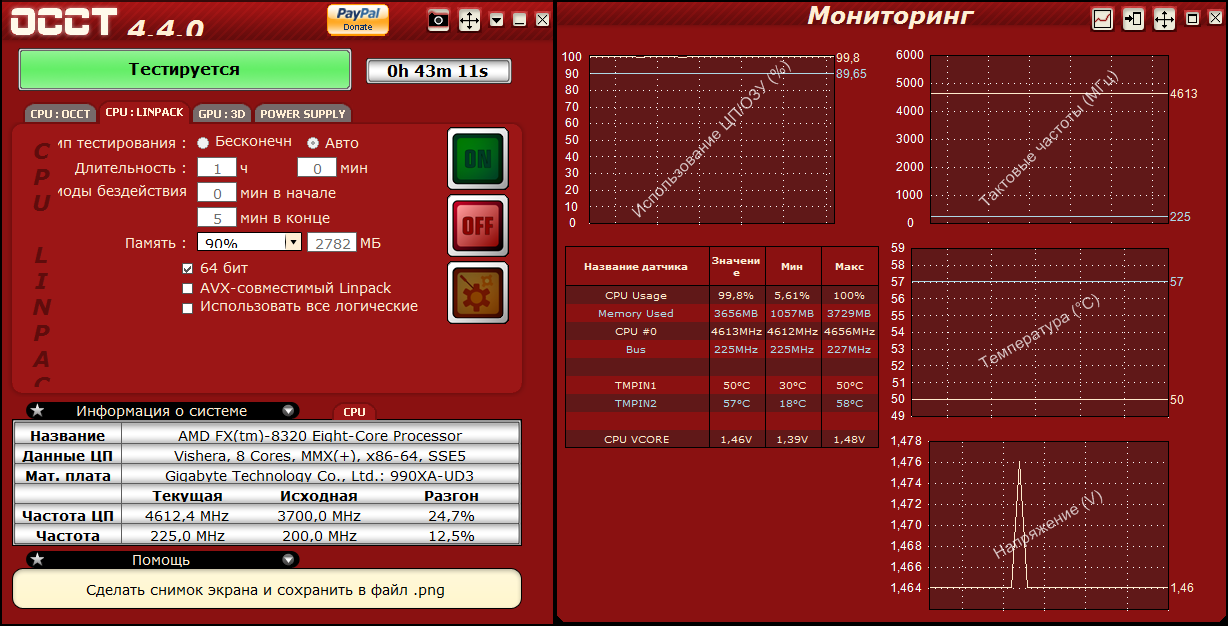Click move arrows icon in Monitoring window

(1164, 19)
